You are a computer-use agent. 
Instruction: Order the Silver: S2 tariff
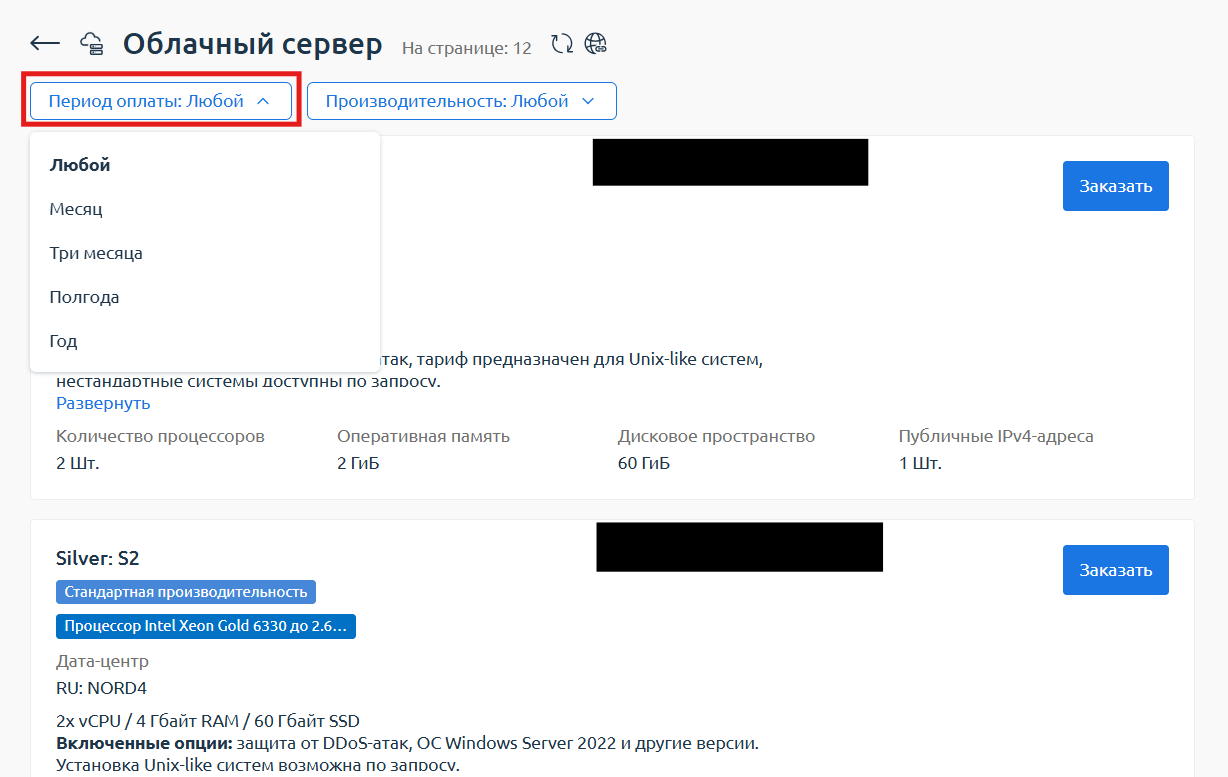(1115, 570)
